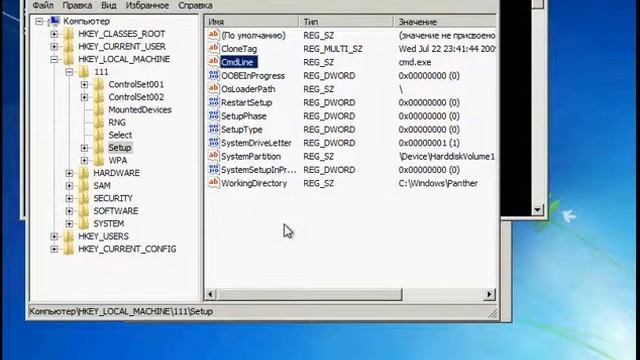Click the string icon of OsLoaderPath
The width and height of the screenshot is (640, 360).
click(x=213, y=89)
